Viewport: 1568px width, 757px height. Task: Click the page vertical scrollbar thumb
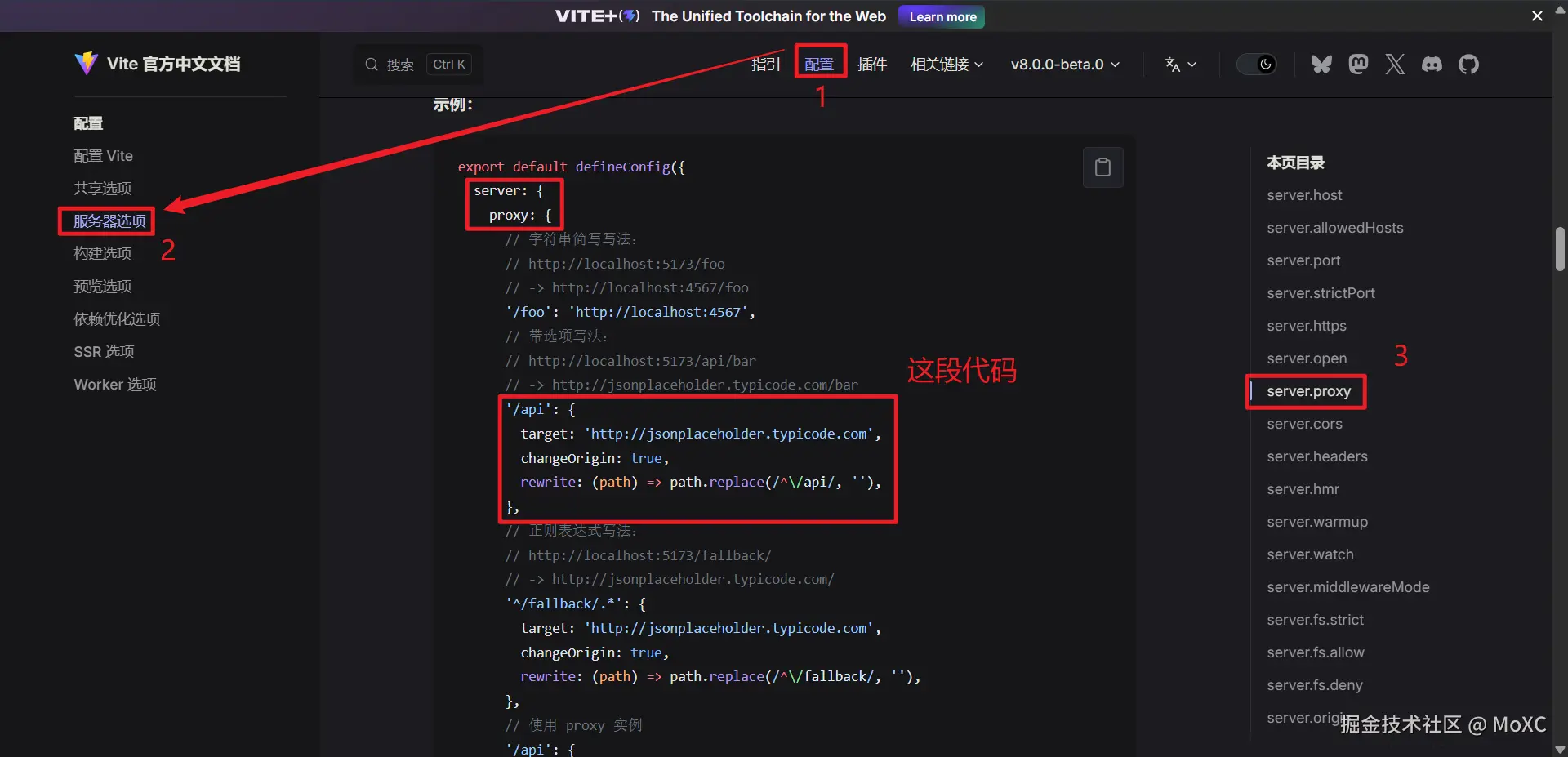(x=1560, y=248)
